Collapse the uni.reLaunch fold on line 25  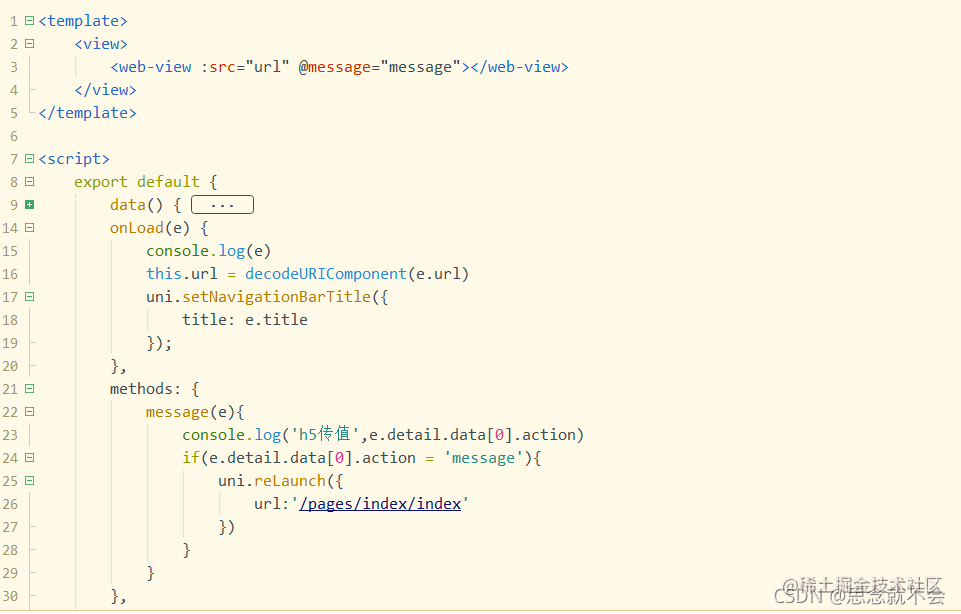pyautogui.click(x=28, y=480)
